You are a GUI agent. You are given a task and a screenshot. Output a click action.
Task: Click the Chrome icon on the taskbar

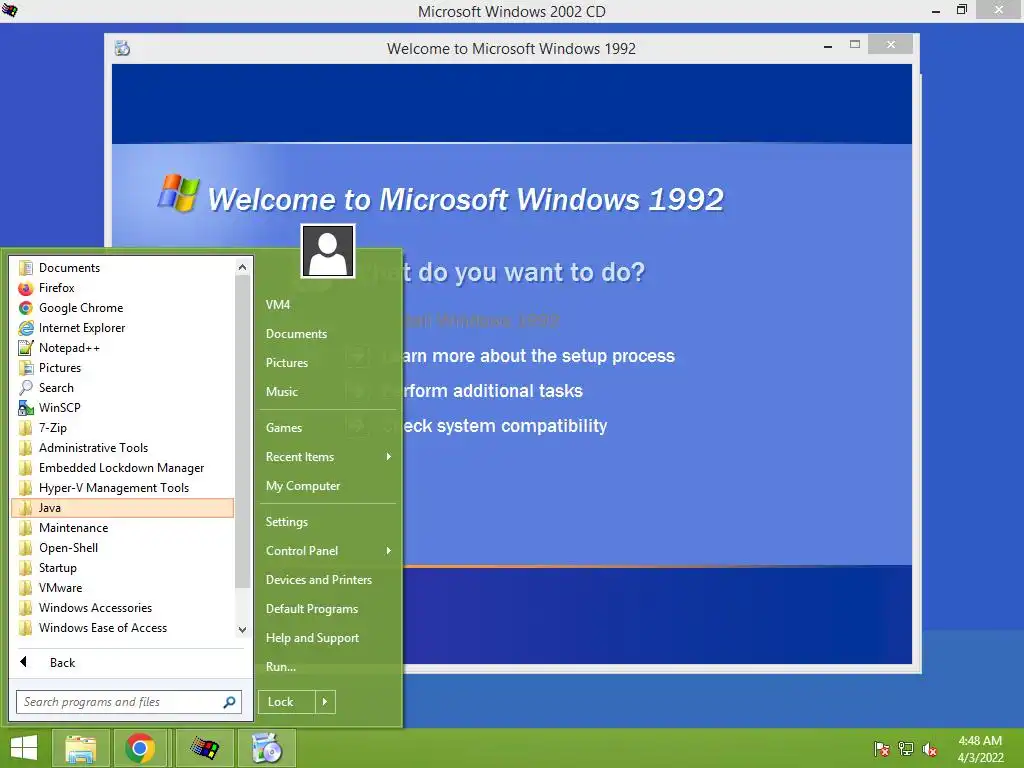click(140, 748)
